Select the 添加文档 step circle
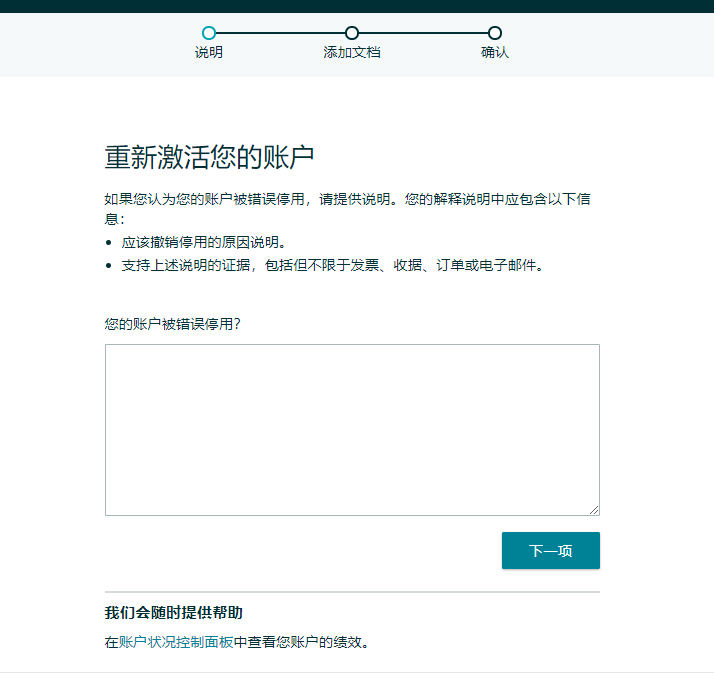This screenshot has width=714, height=692. click(x=352, y=33)
